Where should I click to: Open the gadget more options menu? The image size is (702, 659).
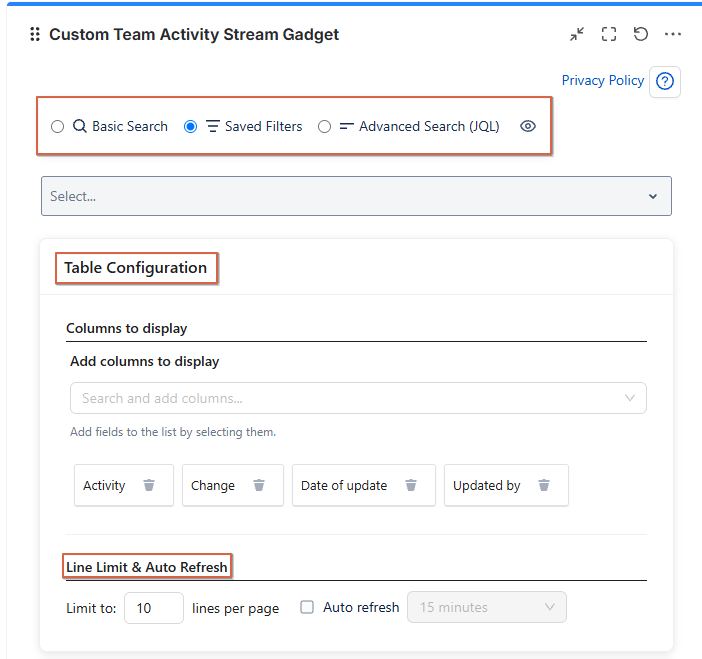pyautogui.click(x=672, y=34)
